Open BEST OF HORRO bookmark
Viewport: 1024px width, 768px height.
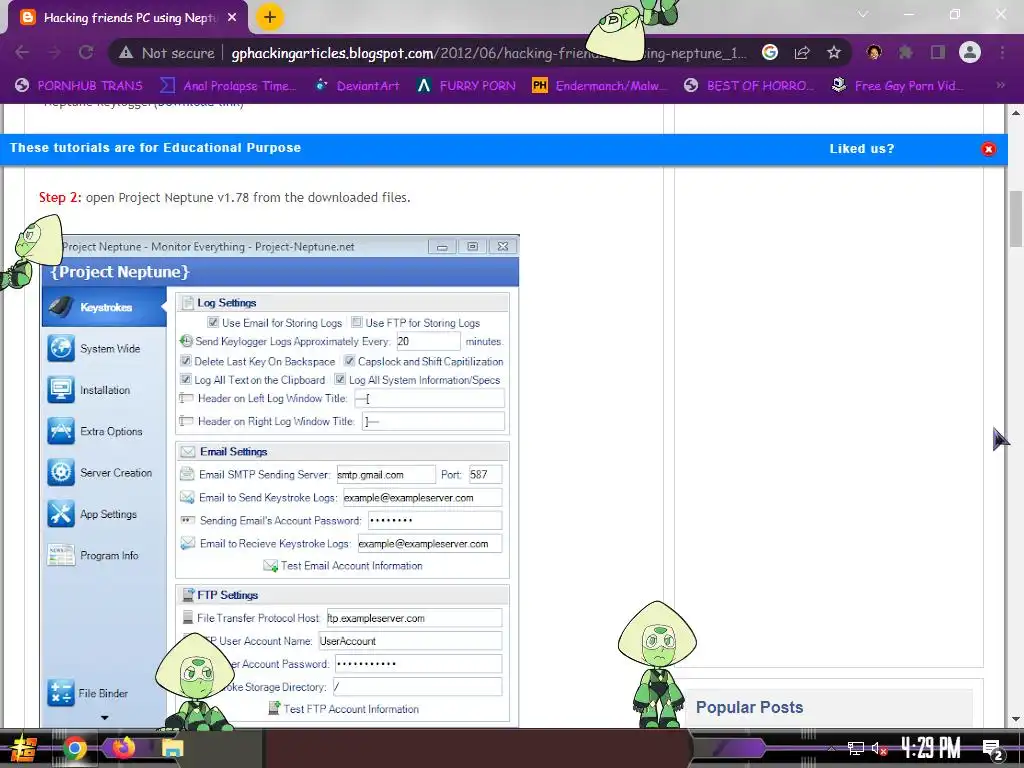pos(749,86)
